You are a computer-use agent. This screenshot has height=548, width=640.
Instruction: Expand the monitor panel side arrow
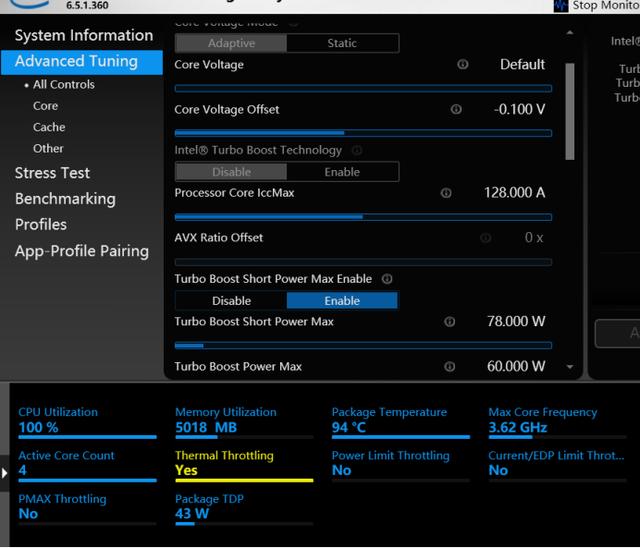click(4, 473)
